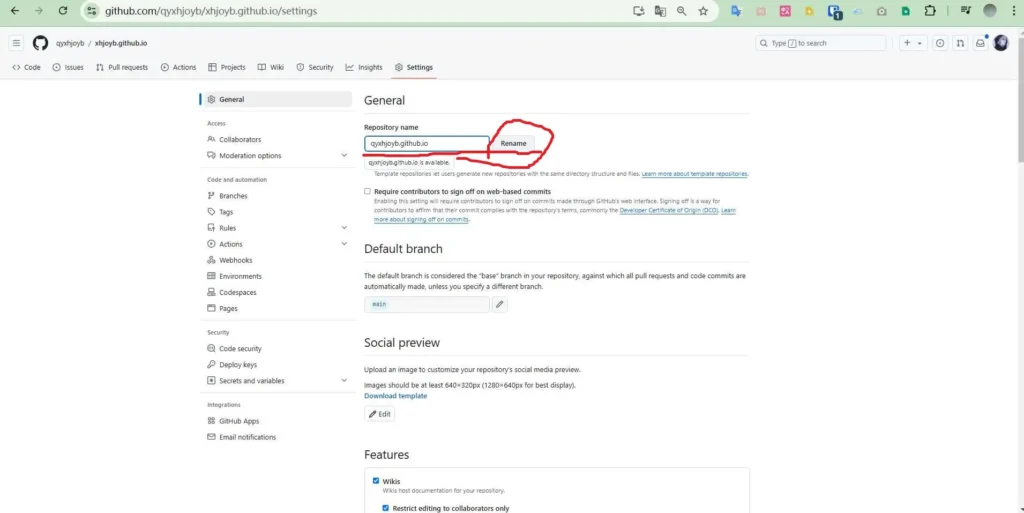Expand Secrets and variables section
The image size is (1024, 513).
343,381
